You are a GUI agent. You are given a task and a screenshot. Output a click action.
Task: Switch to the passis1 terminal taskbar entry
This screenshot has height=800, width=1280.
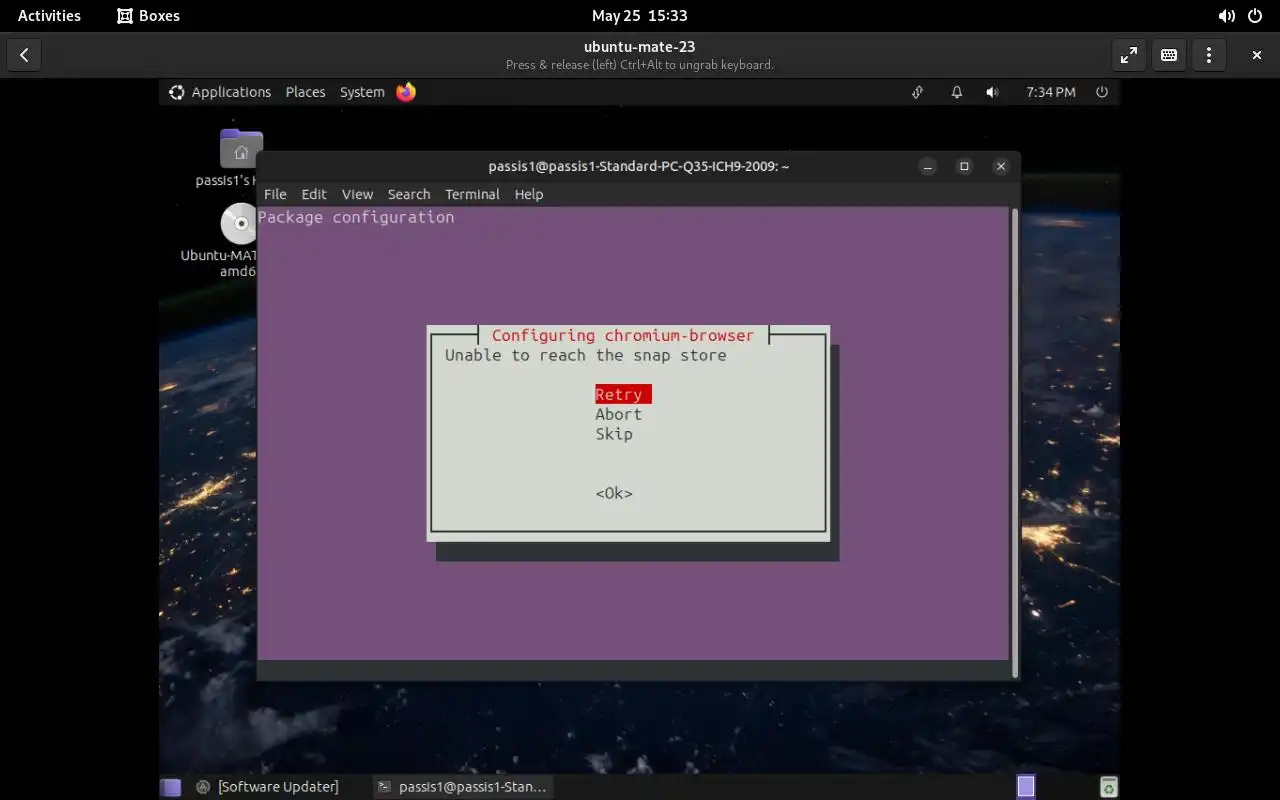coord(463,787)
